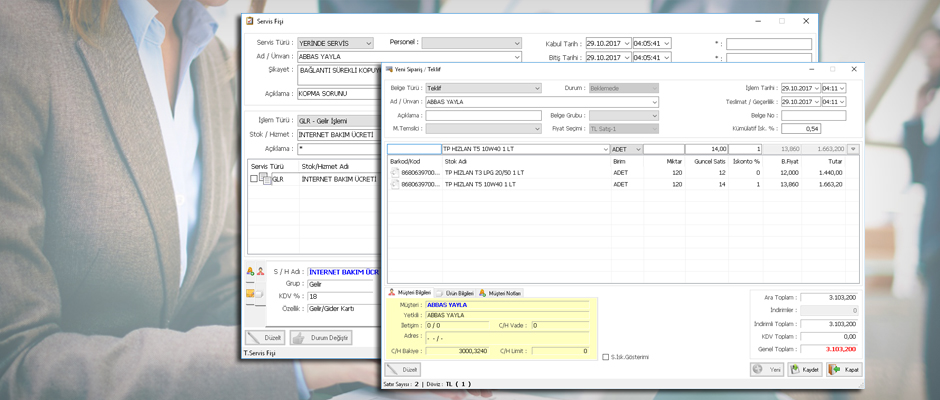Screen dimensions: 940x400
Task: Open the stock name TP HIZLAN T5 combo box
Action: tap(525, 149)
